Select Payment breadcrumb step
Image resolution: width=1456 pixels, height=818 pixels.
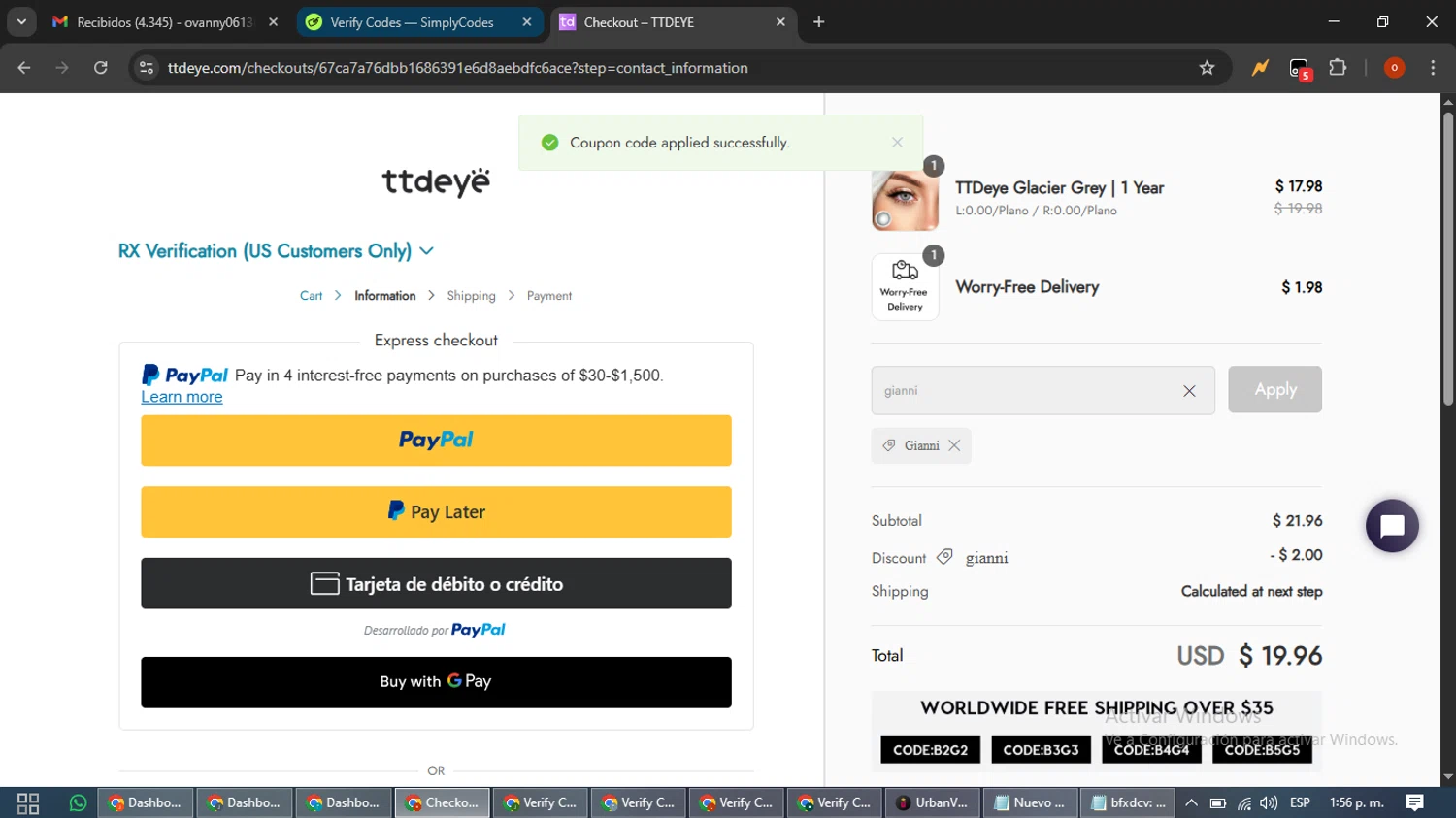click(x=549, y=296)
